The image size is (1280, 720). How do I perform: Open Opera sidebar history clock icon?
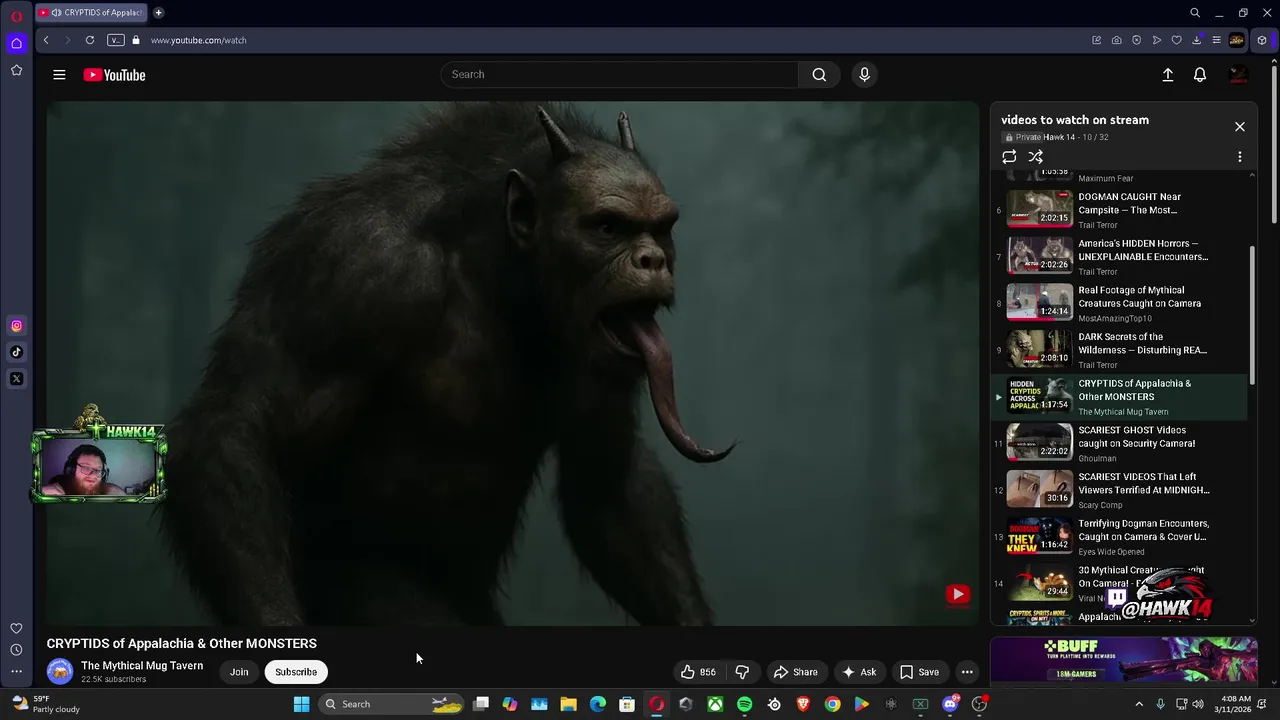(x=16, y=650)
